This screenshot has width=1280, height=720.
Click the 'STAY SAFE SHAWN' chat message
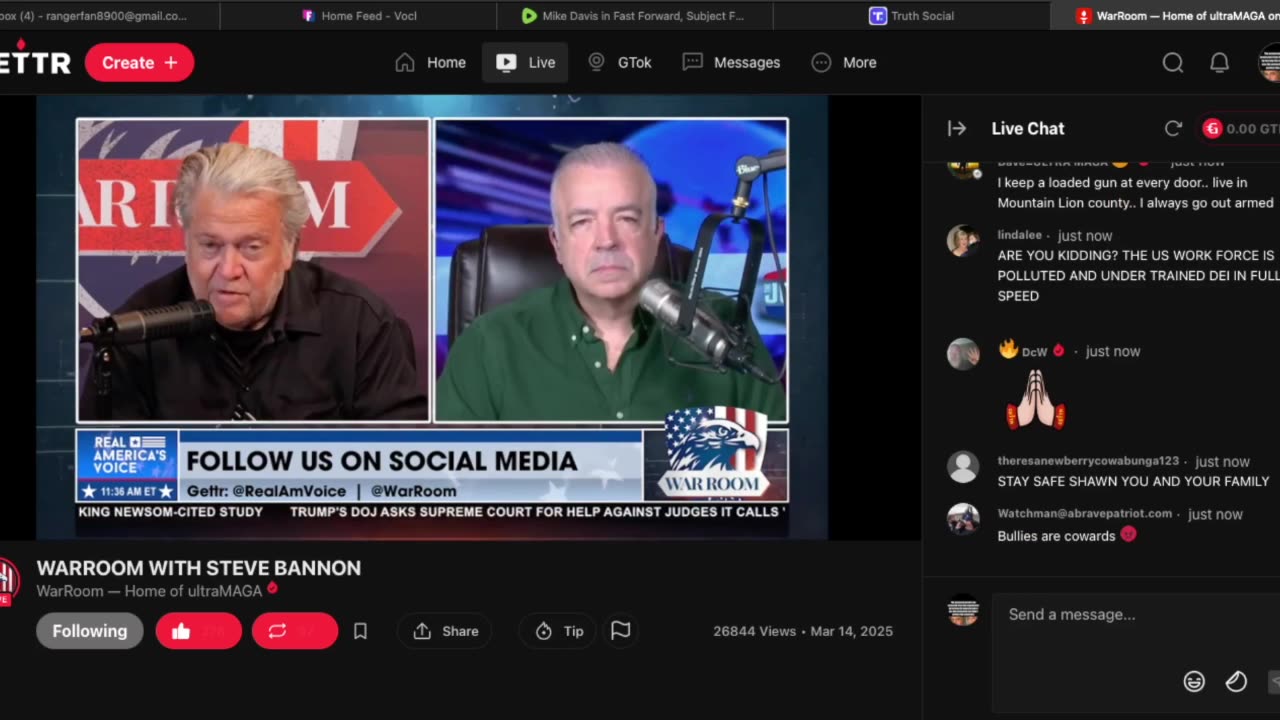pyautogui.click(x=1133, y=481)
